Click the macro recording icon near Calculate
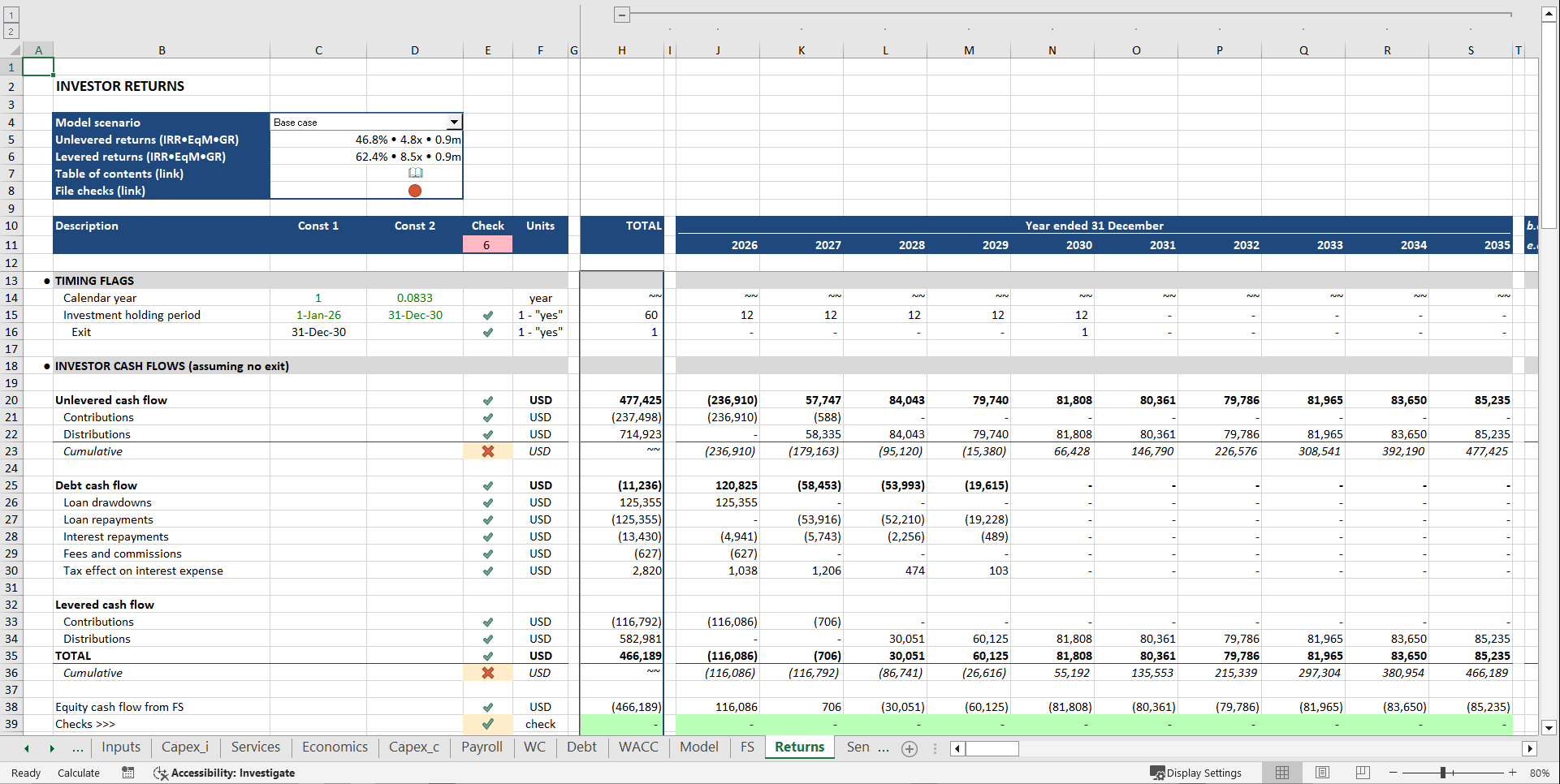Screen dimensions: 1560x784 [127, 773]
